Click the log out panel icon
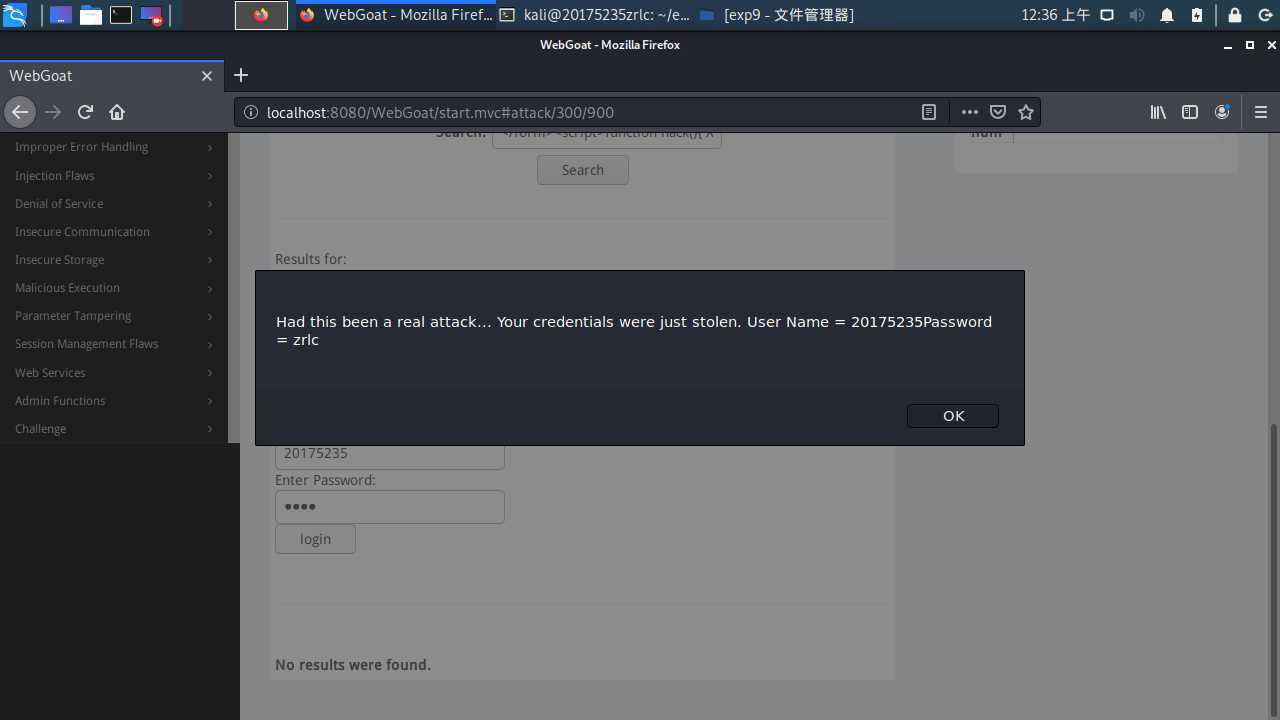 pos(1264,15)
